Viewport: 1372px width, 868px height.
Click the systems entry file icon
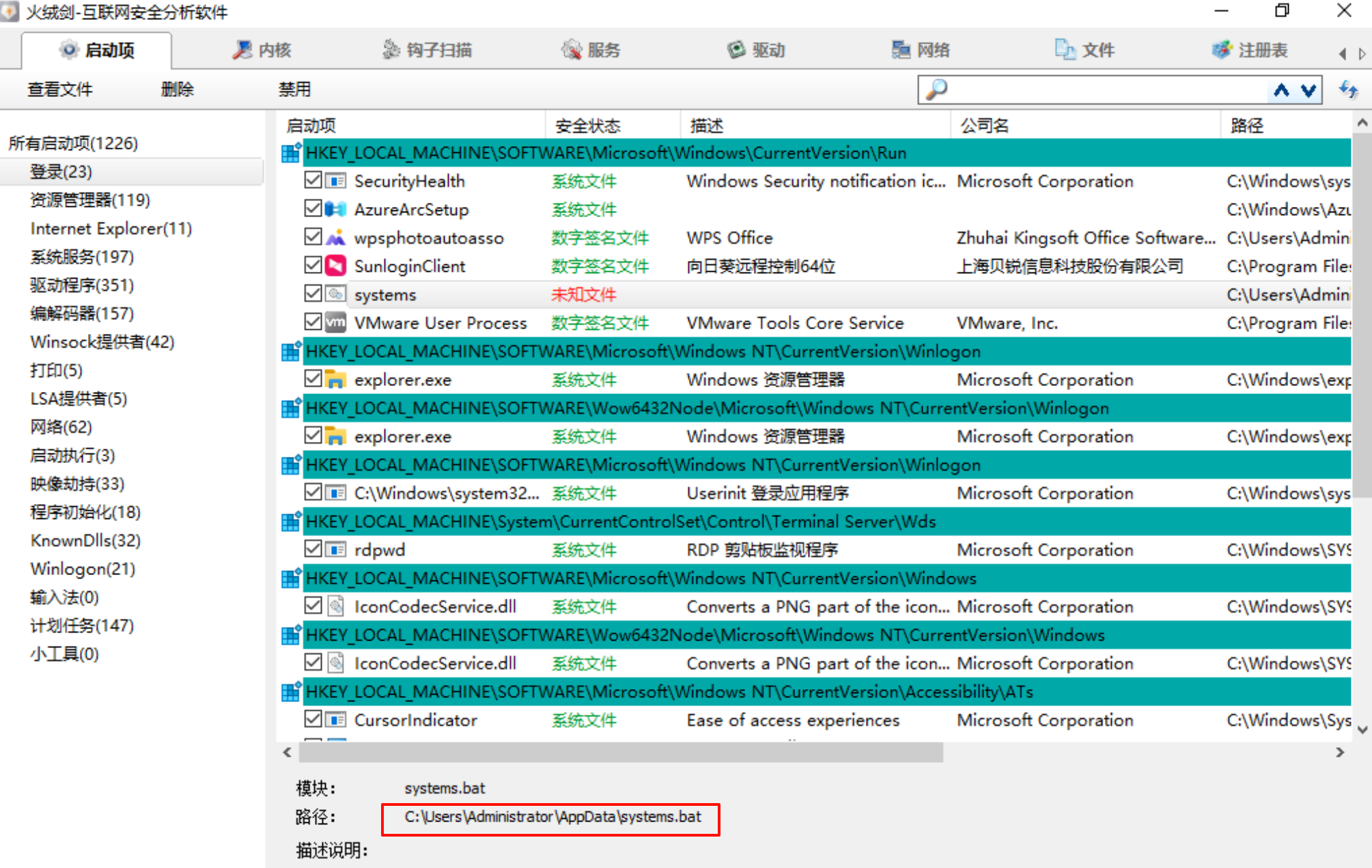point(335,294)
